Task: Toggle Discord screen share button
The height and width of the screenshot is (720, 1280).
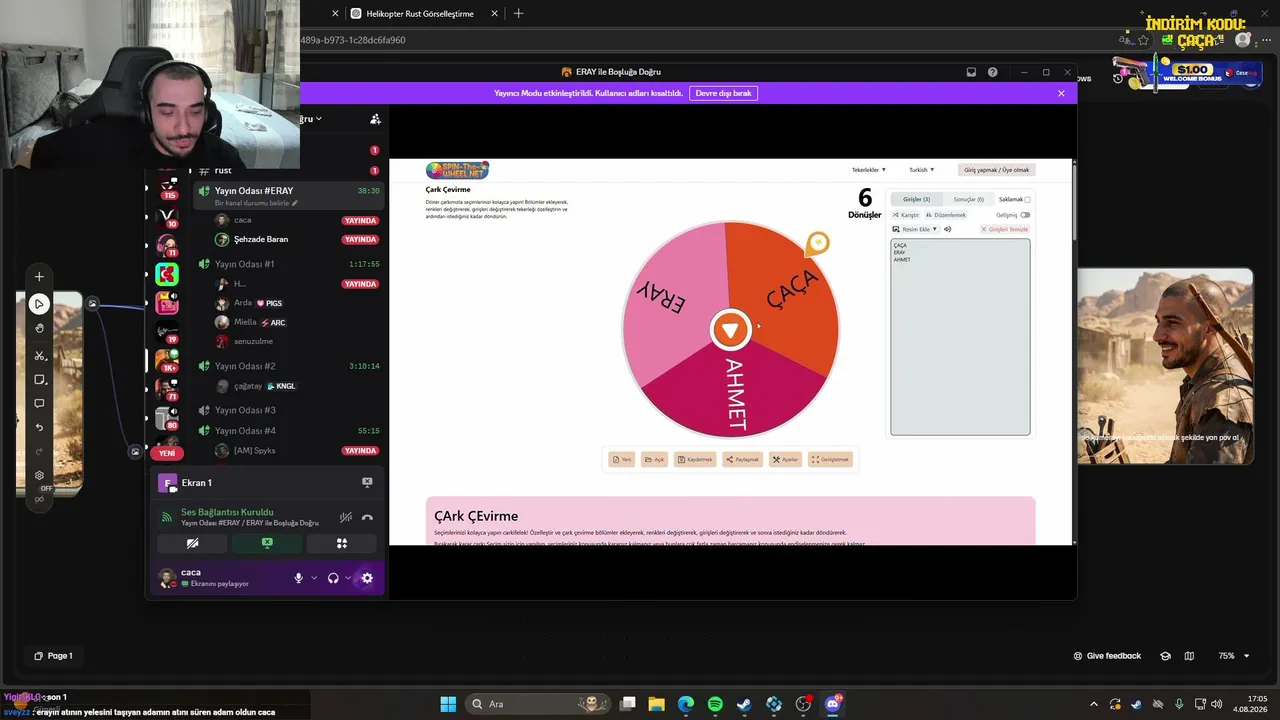Action: tap(267, 543)
